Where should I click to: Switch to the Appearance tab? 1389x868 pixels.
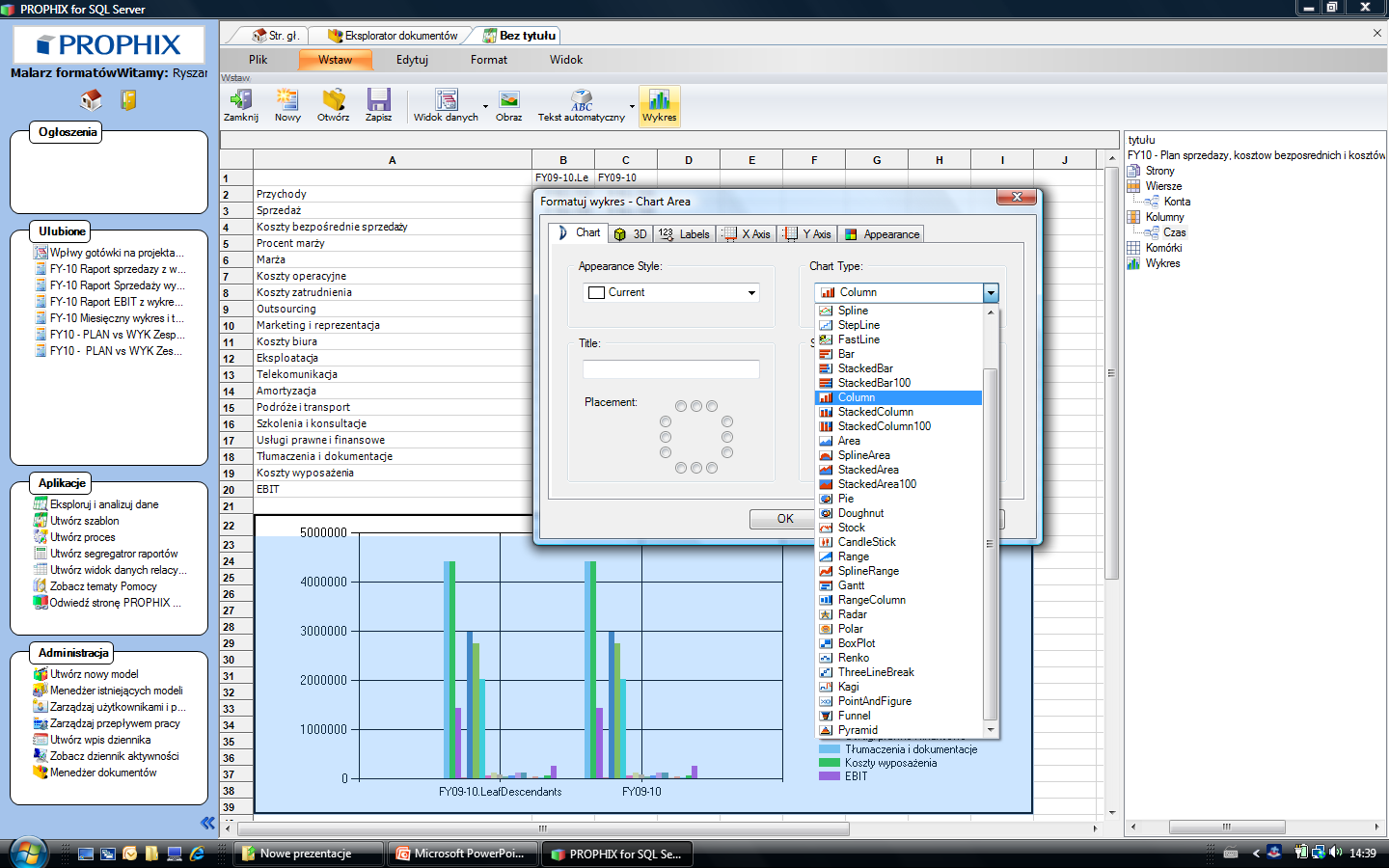882,234
